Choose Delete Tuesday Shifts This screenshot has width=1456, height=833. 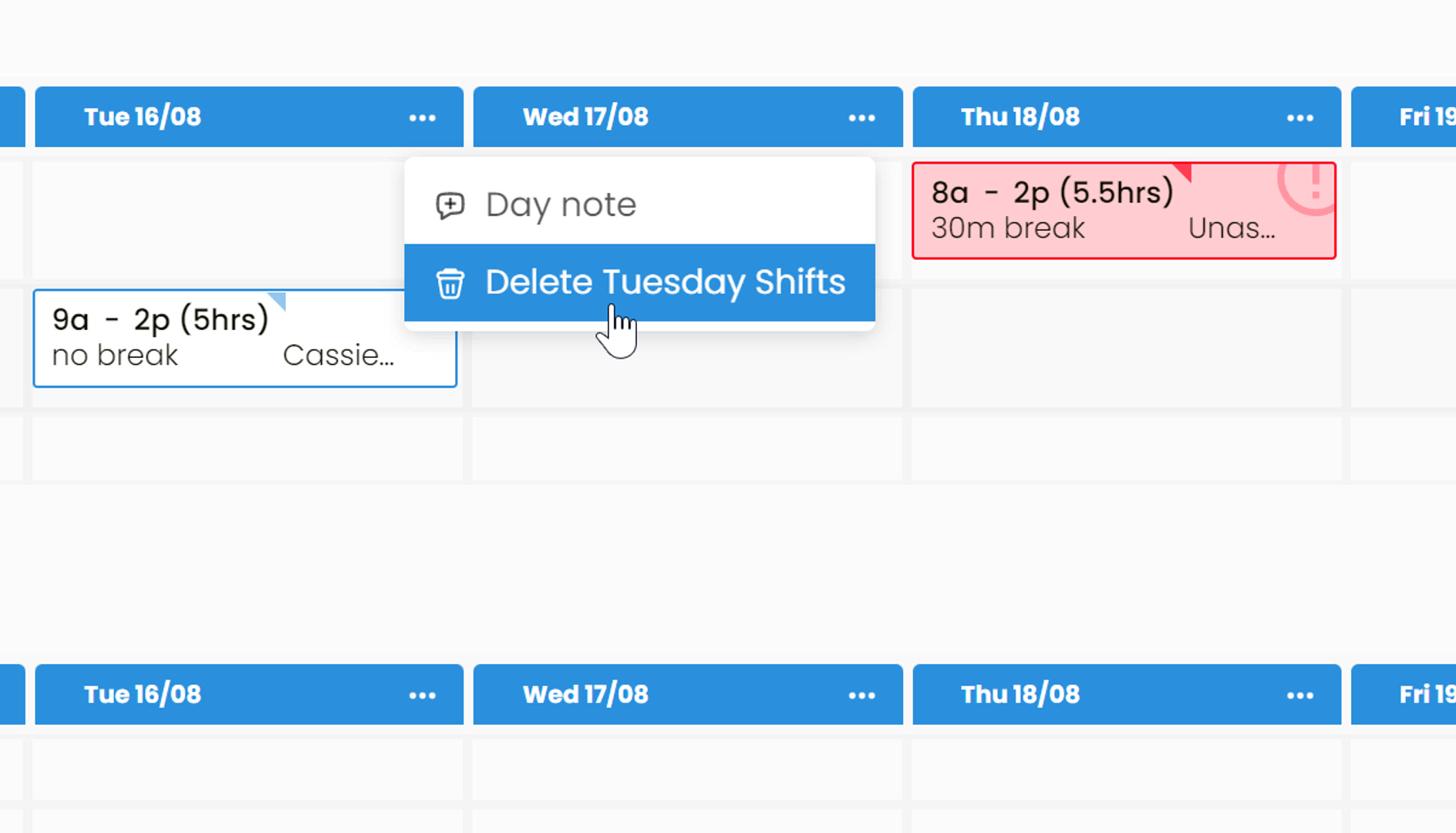pyautogui.click(x=665, y=282)
